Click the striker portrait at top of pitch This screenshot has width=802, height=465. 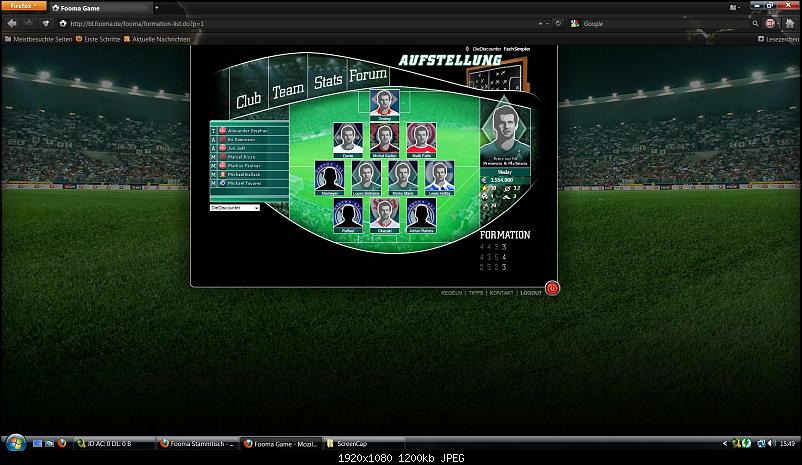tap(385, 102)
